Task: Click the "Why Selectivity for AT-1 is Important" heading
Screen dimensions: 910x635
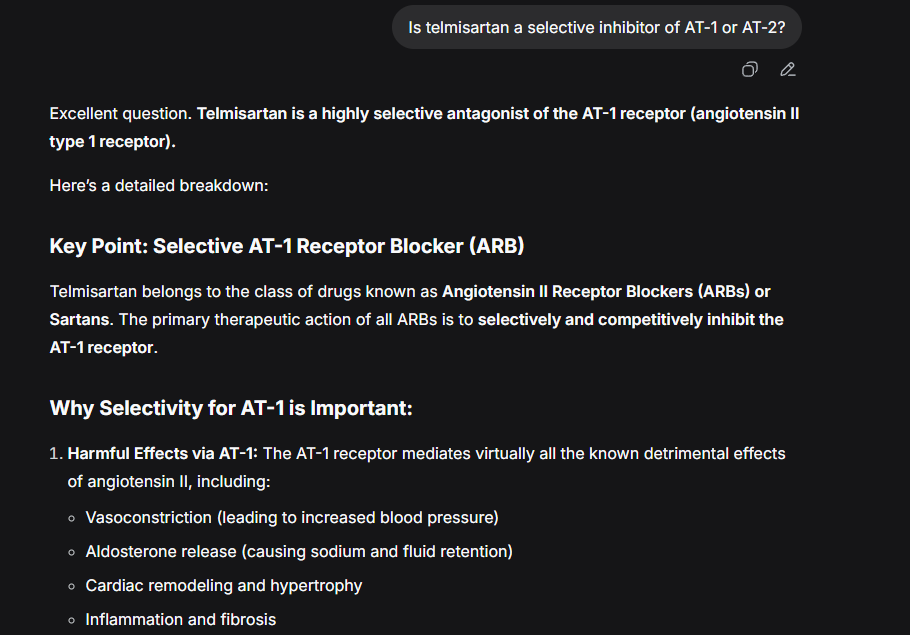Action: click(x=231, y=408)
